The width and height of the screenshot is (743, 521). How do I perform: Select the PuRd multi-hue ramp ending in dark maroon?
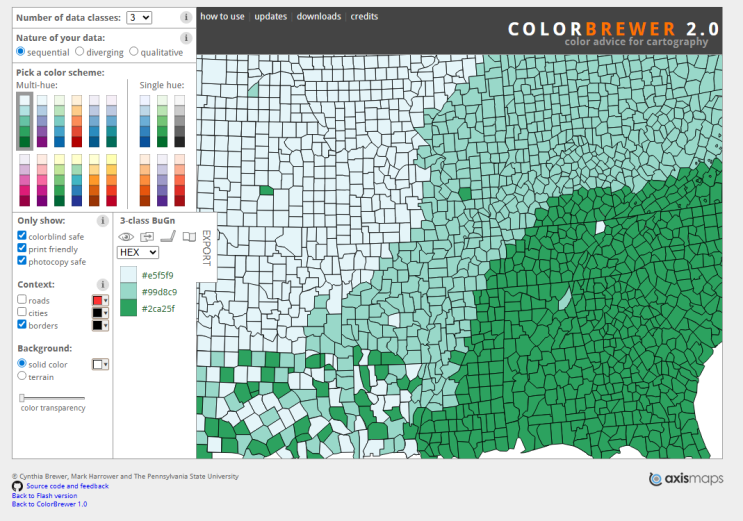coord(24,180)
